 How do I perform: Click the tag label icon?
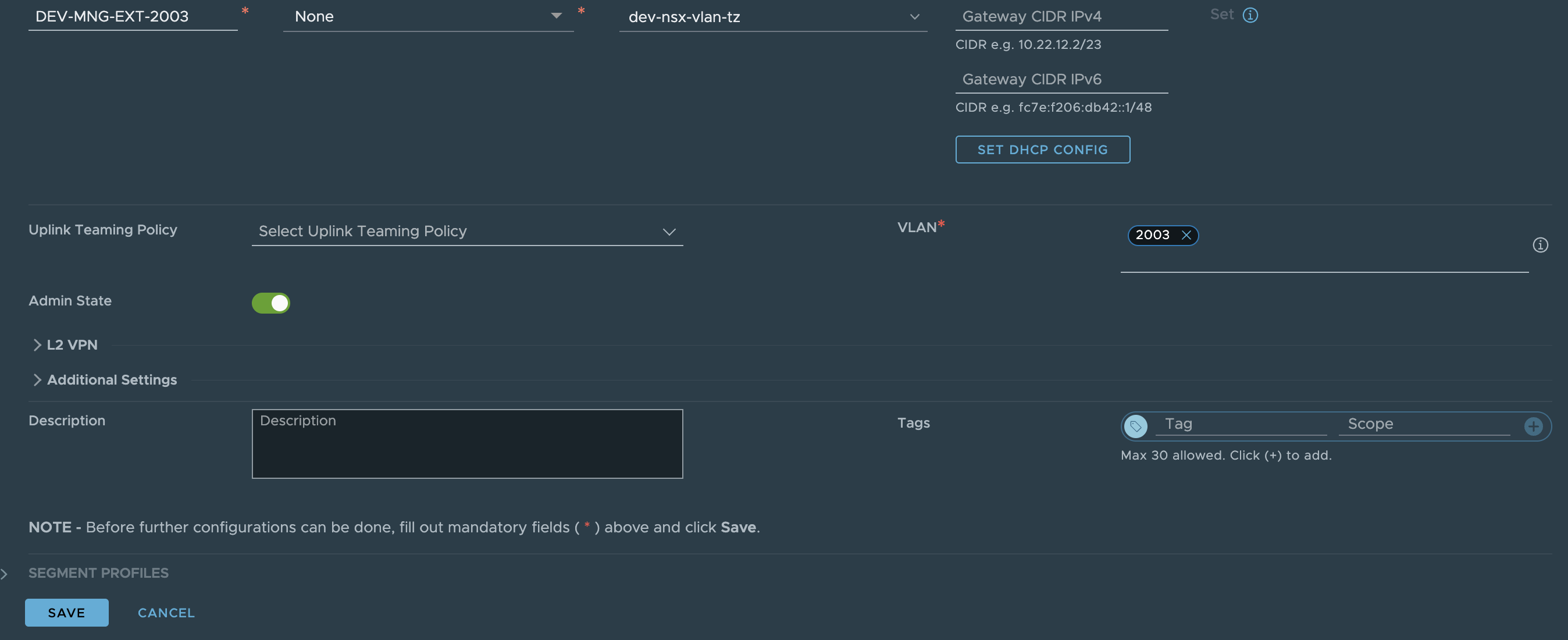point(1135,426)
